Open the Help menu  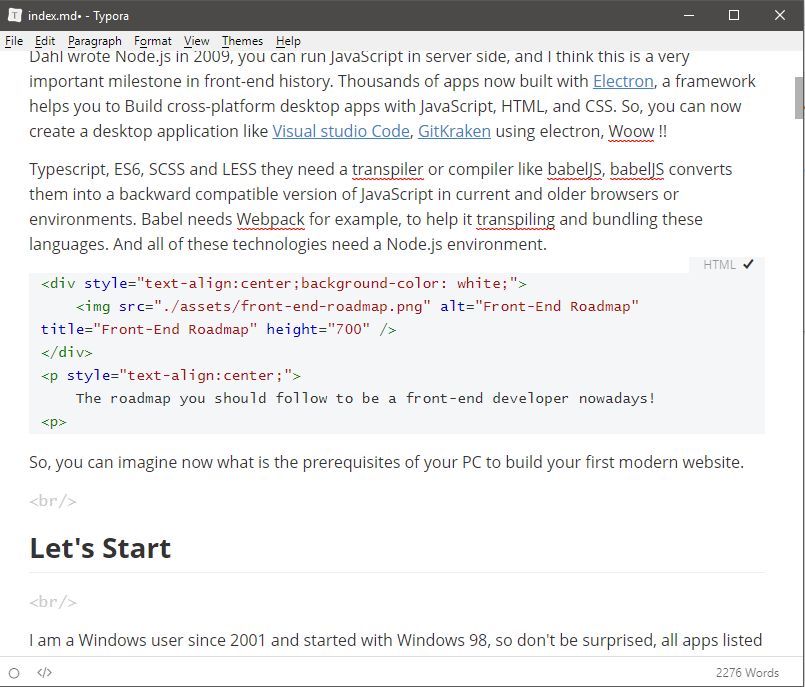288,41
